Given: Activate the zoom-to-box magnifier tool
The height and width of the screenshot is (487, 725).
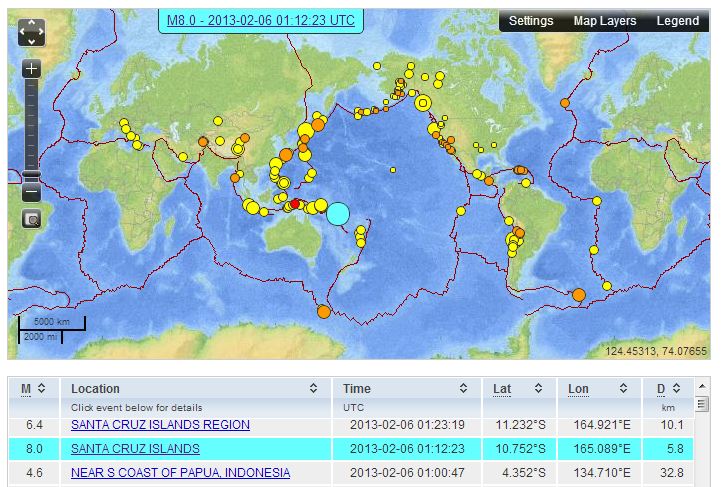Looking at the screenshot, I should [31, 218].
